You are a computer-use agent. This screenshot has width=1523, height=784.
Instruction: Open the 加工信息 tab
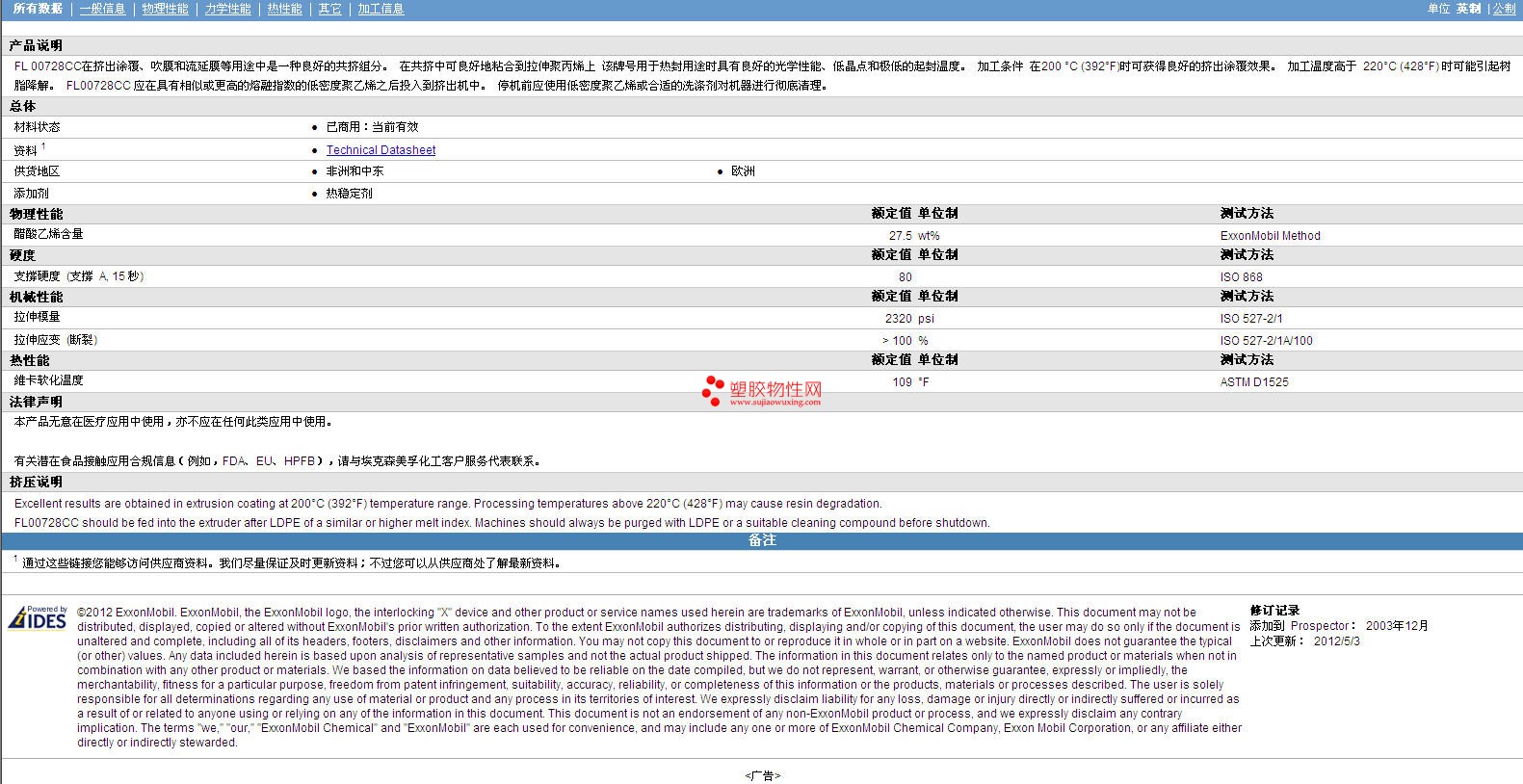(381, 9)
